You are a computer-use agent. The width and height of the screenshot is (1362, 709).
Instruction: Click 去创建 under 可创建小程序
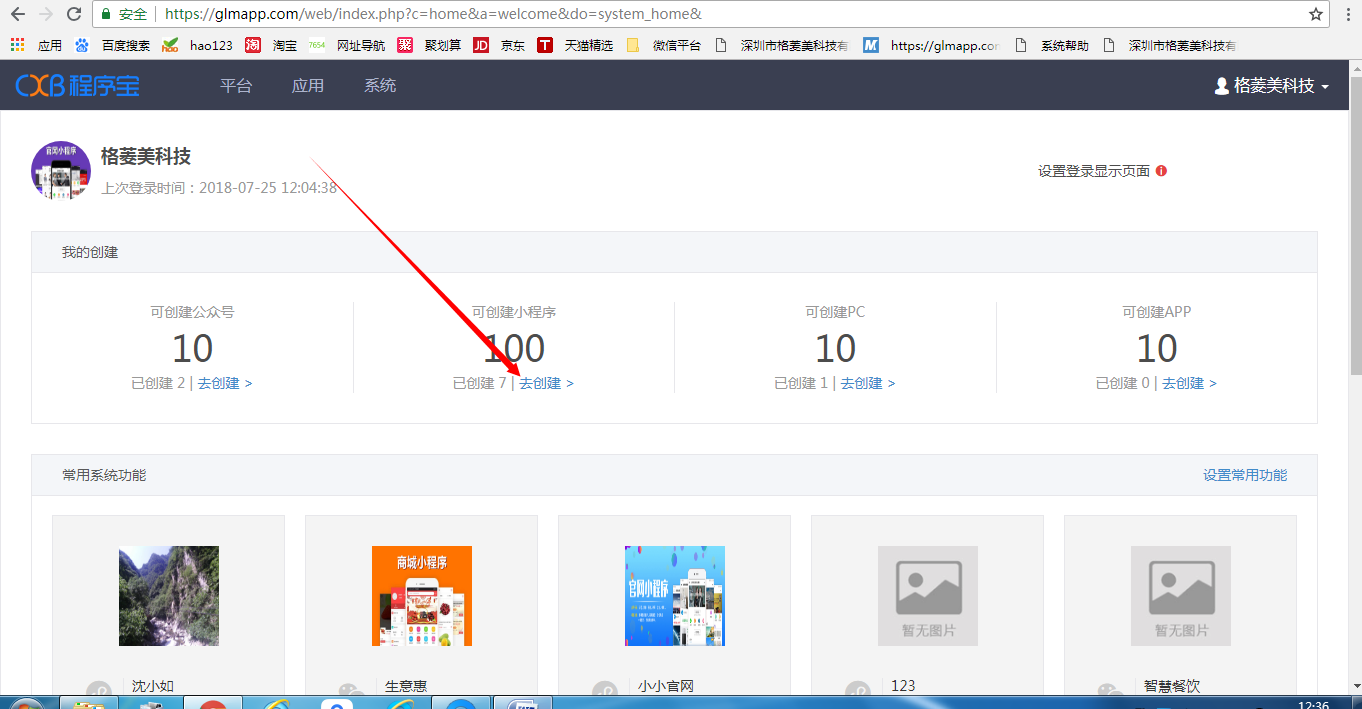[546, 383]
